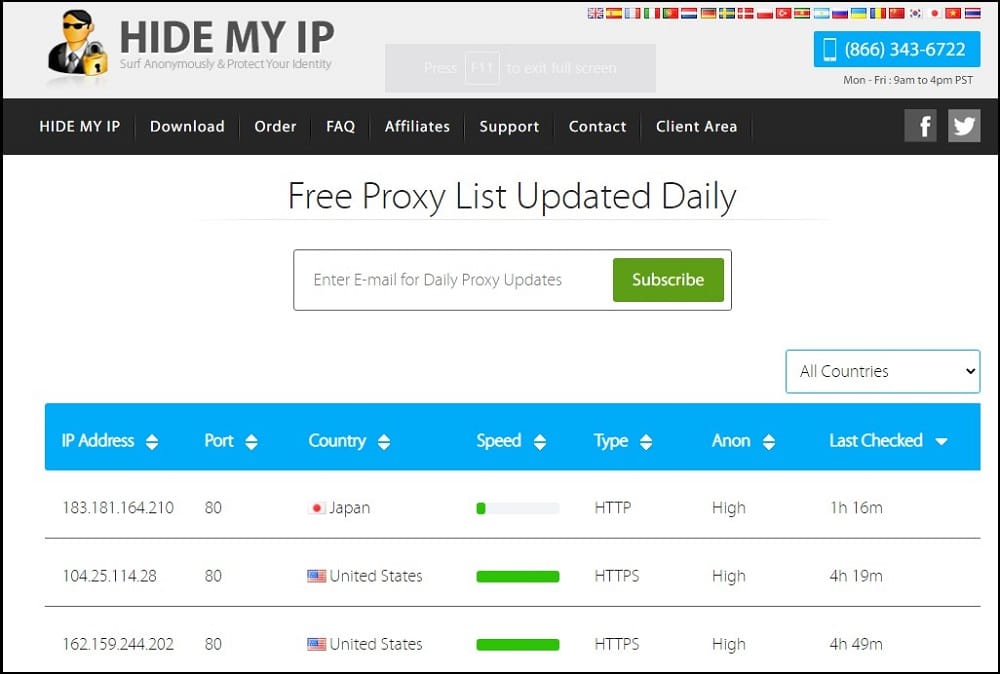The image size is (1000, 674).
Task: Switch language using the Poland flag
Action: pos(764,13)
